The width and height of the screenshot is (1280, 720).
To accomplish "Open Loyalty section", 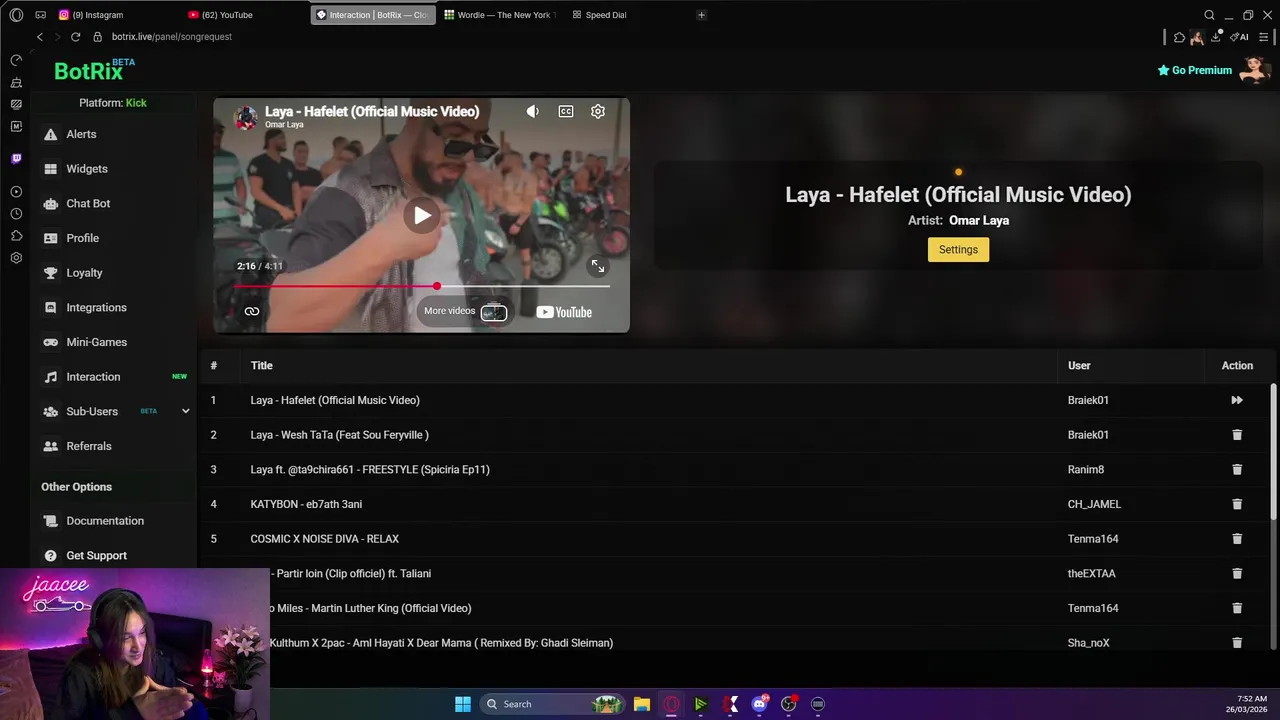I will pyautogui.click(x=84, y=273).
